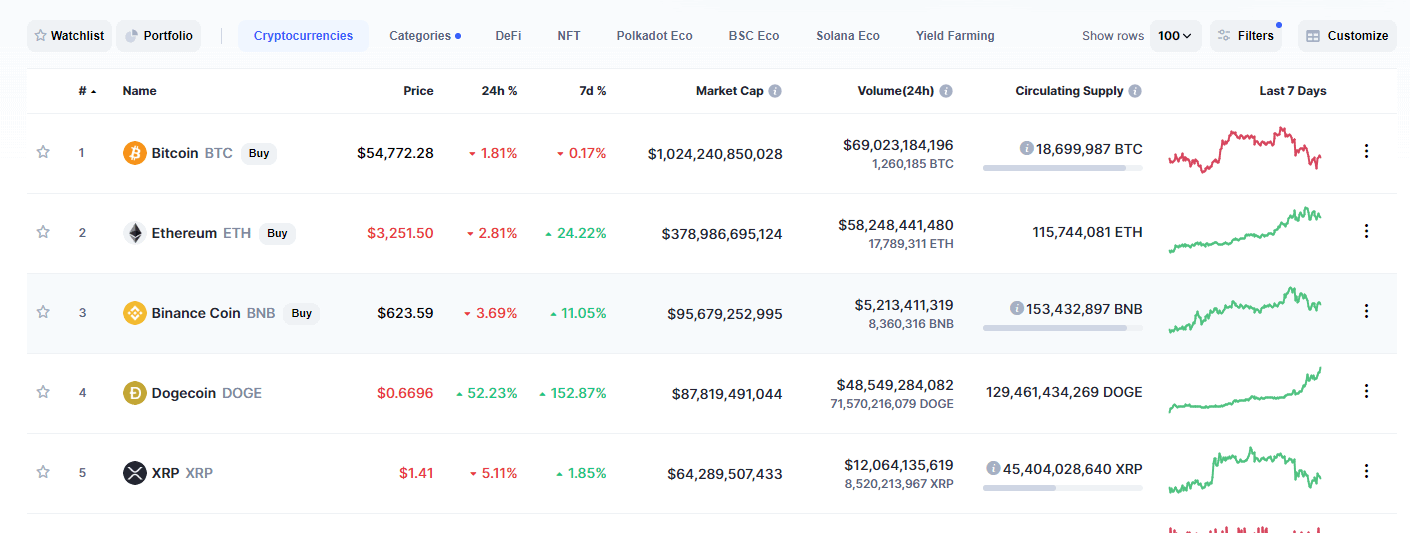Open the three-dot menu for XRP

tap(1366, 471)
